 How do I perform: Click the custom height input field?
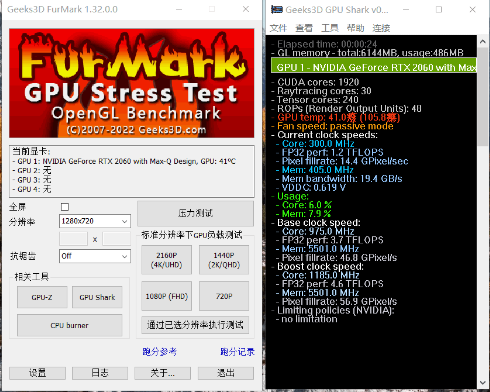[x=117, y=239]
